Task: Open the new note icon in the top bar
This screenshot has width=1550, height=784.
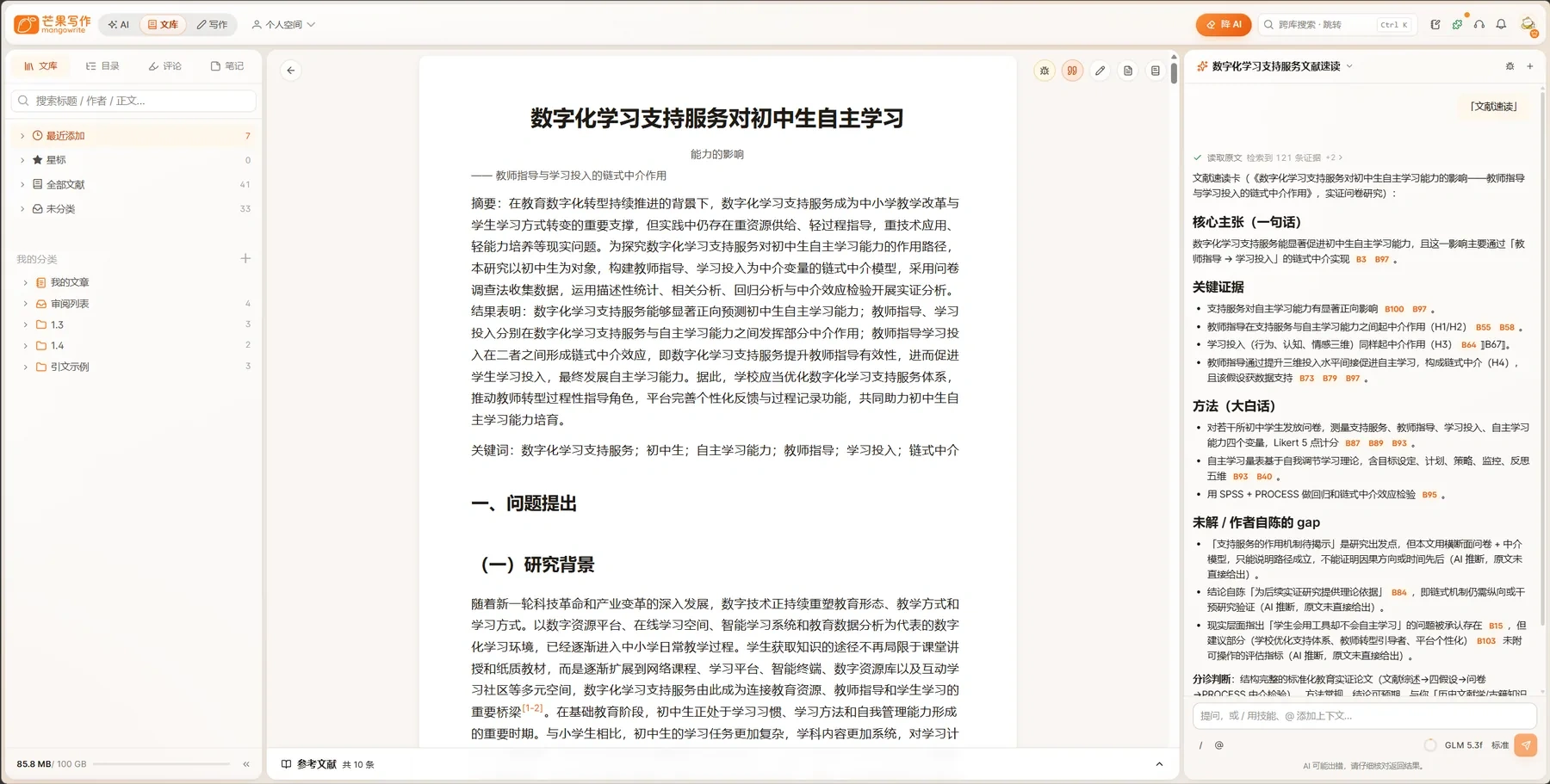Action: pyautogui.click(x=1435, y=25)
